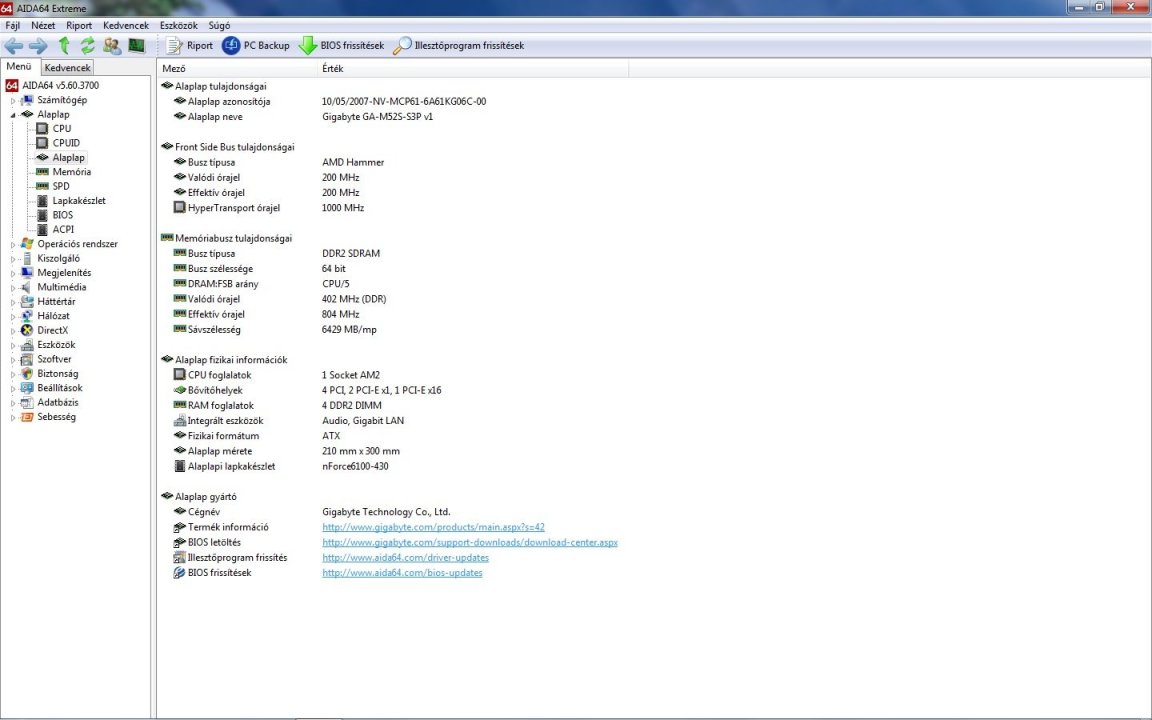The height and width of the screenshot is (720, 1152).
Task: Open Illesztőprogram frissítések toolbar button
Action: click(x=458, y=46)
